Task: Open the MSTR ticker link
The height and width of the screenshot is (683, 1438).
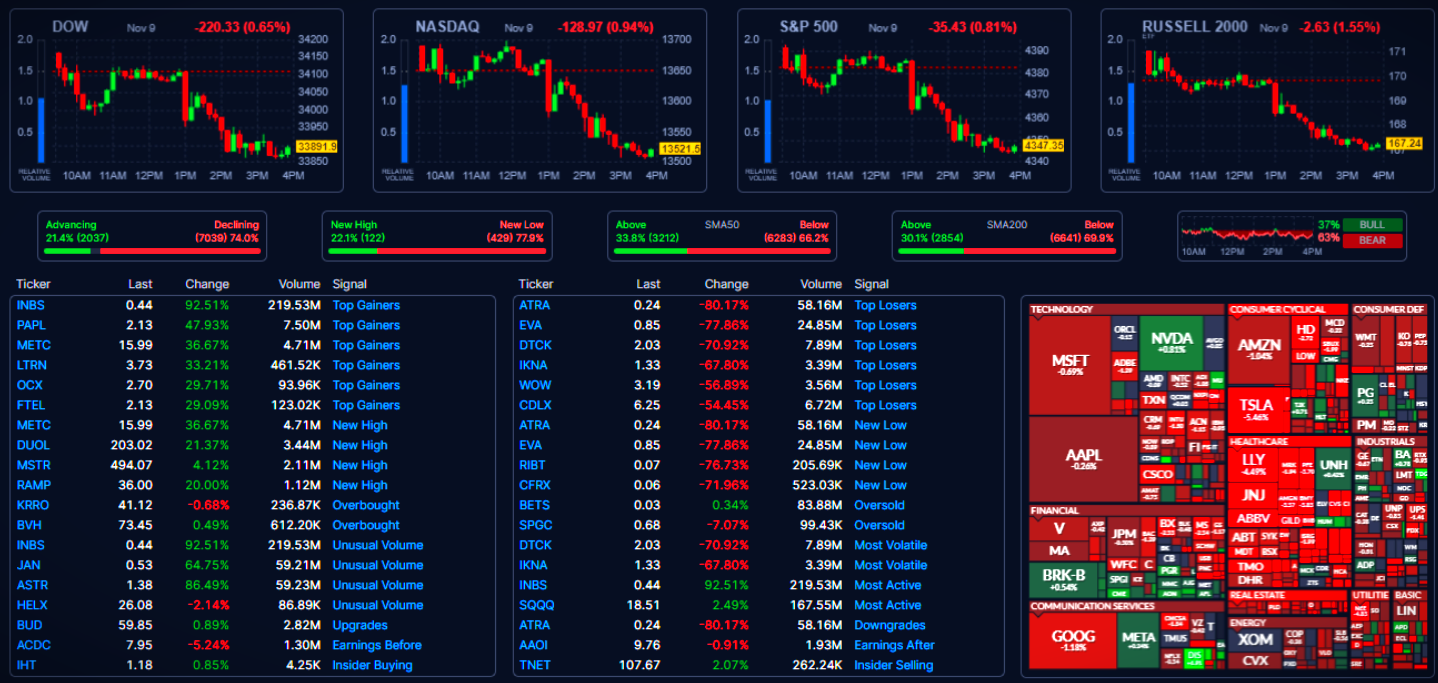Action: click(33, 465)
